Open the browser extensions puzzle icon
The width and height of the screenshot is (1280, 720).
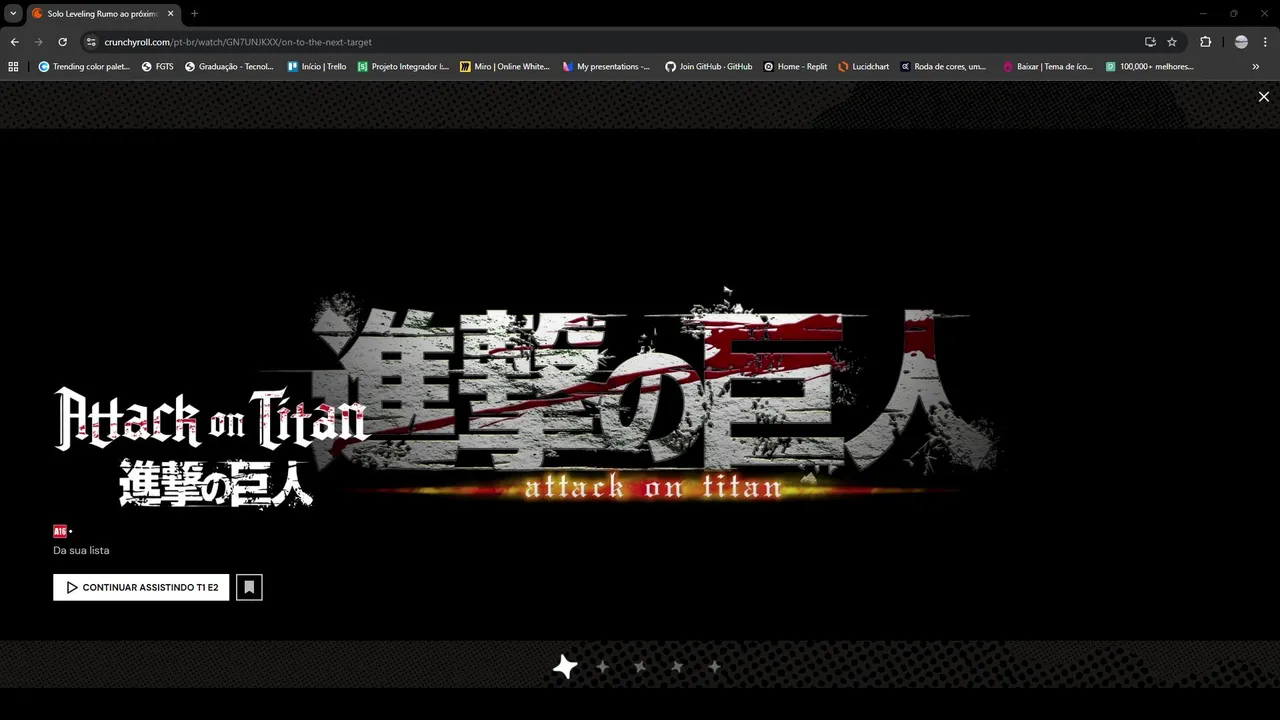(1205, 42)
